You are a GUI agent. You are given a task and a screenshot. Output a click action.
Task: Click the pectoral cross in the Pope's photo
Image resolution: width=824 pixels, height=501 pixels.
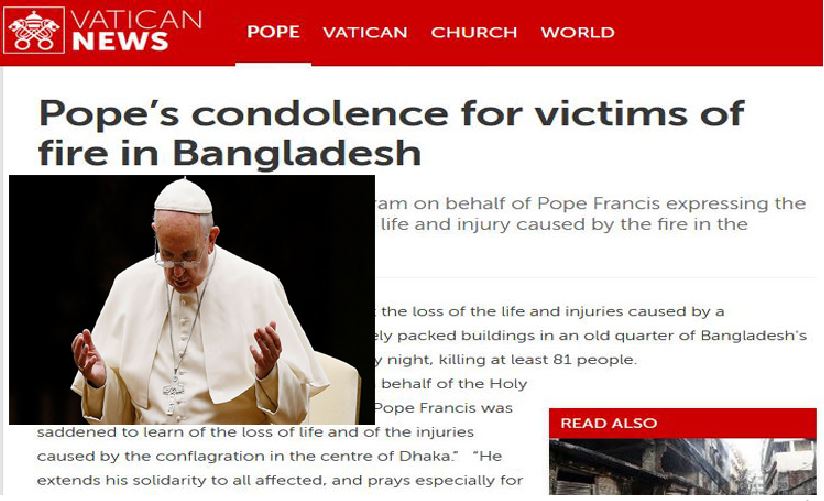[172, 395]
